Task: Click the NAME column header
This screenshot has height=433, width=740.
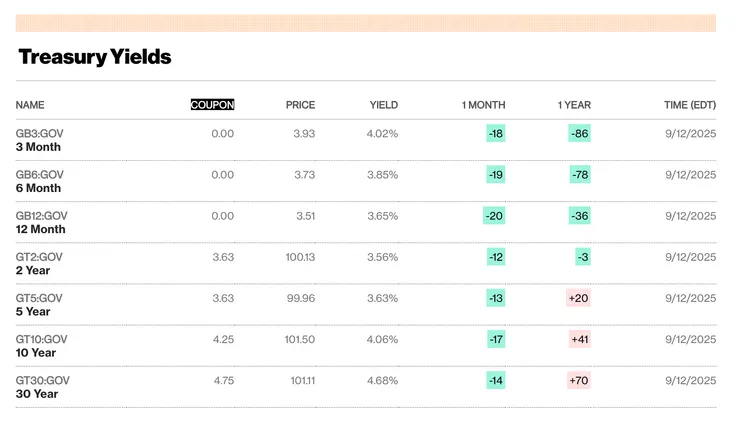Action: tap(30, 105)
